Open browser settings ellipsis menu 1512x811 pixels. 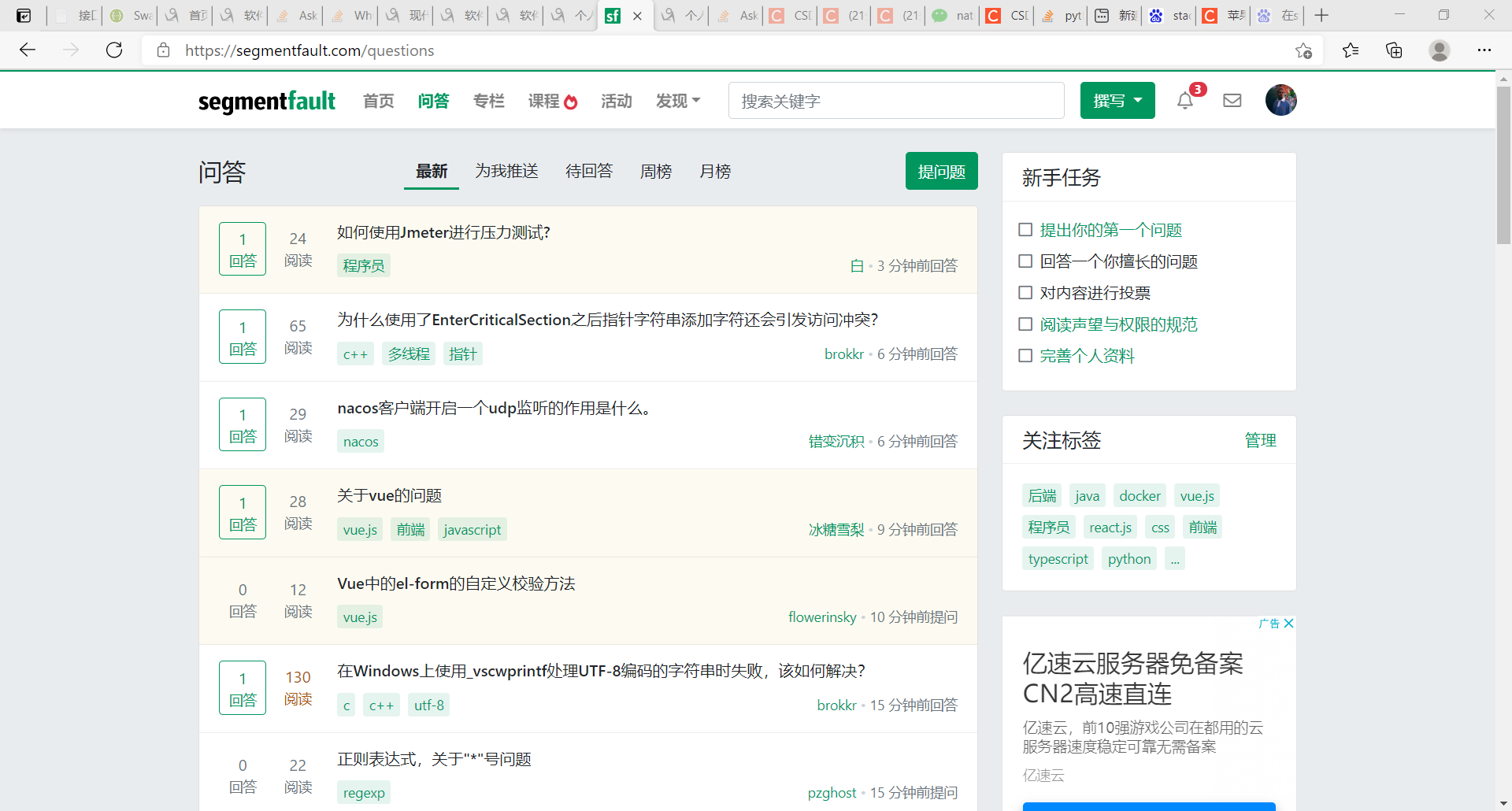tap(1484, 50)
